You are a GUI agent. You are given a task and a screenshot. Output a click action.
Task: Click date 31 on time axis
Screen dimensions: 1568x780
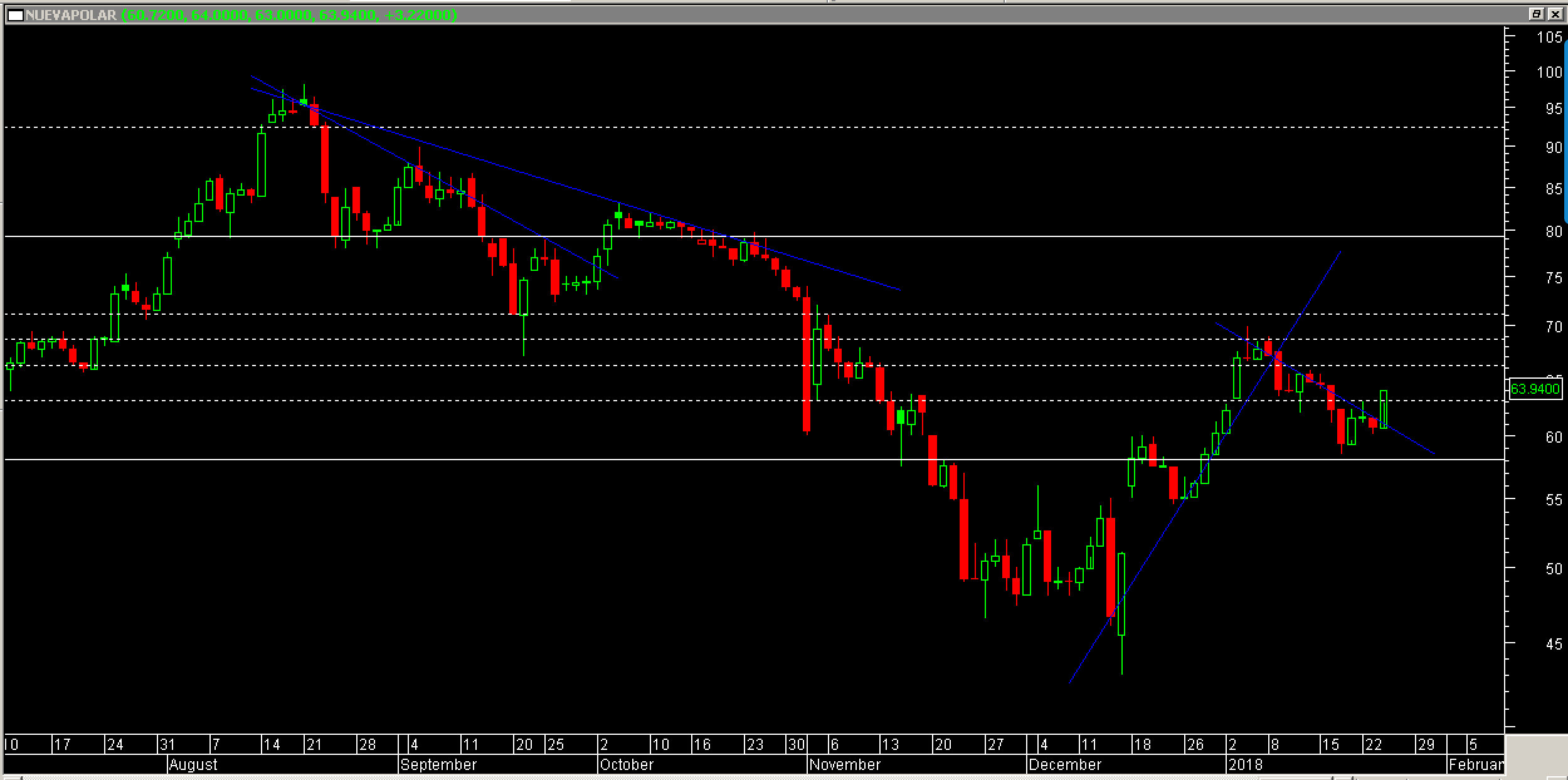pos(167,745)
